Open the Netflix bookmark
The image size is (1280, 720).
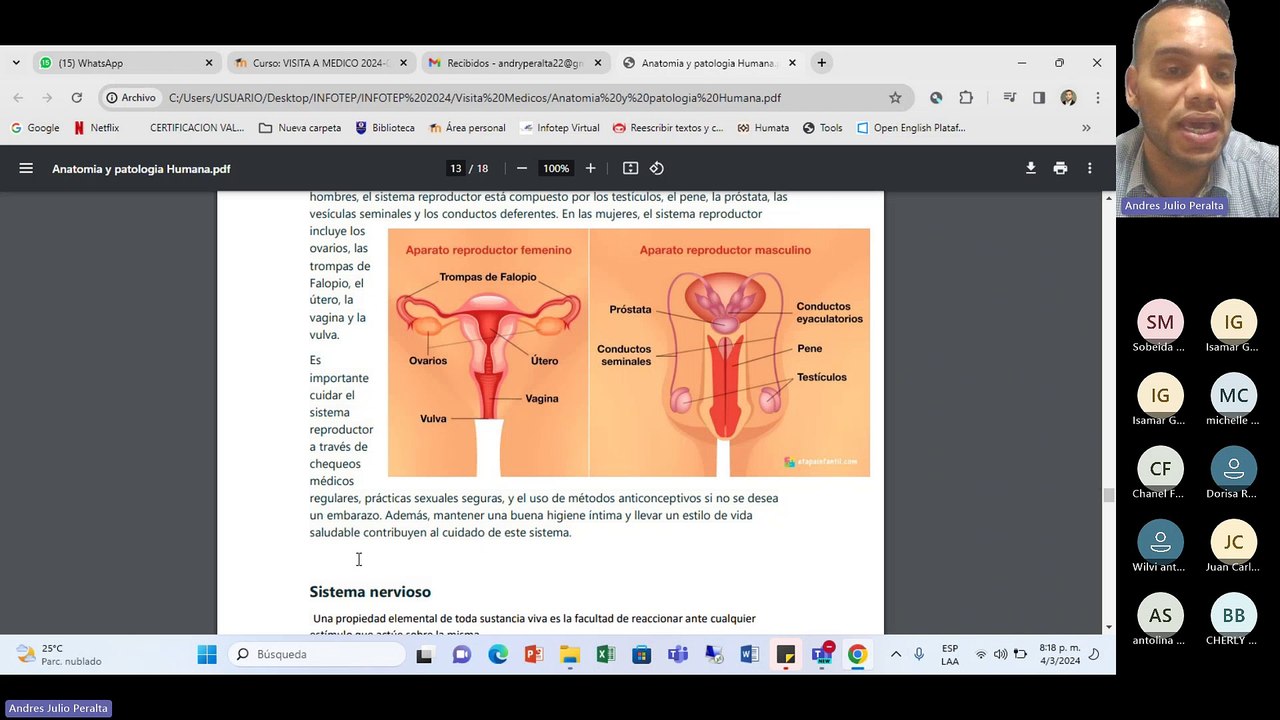tap(96, 128)
